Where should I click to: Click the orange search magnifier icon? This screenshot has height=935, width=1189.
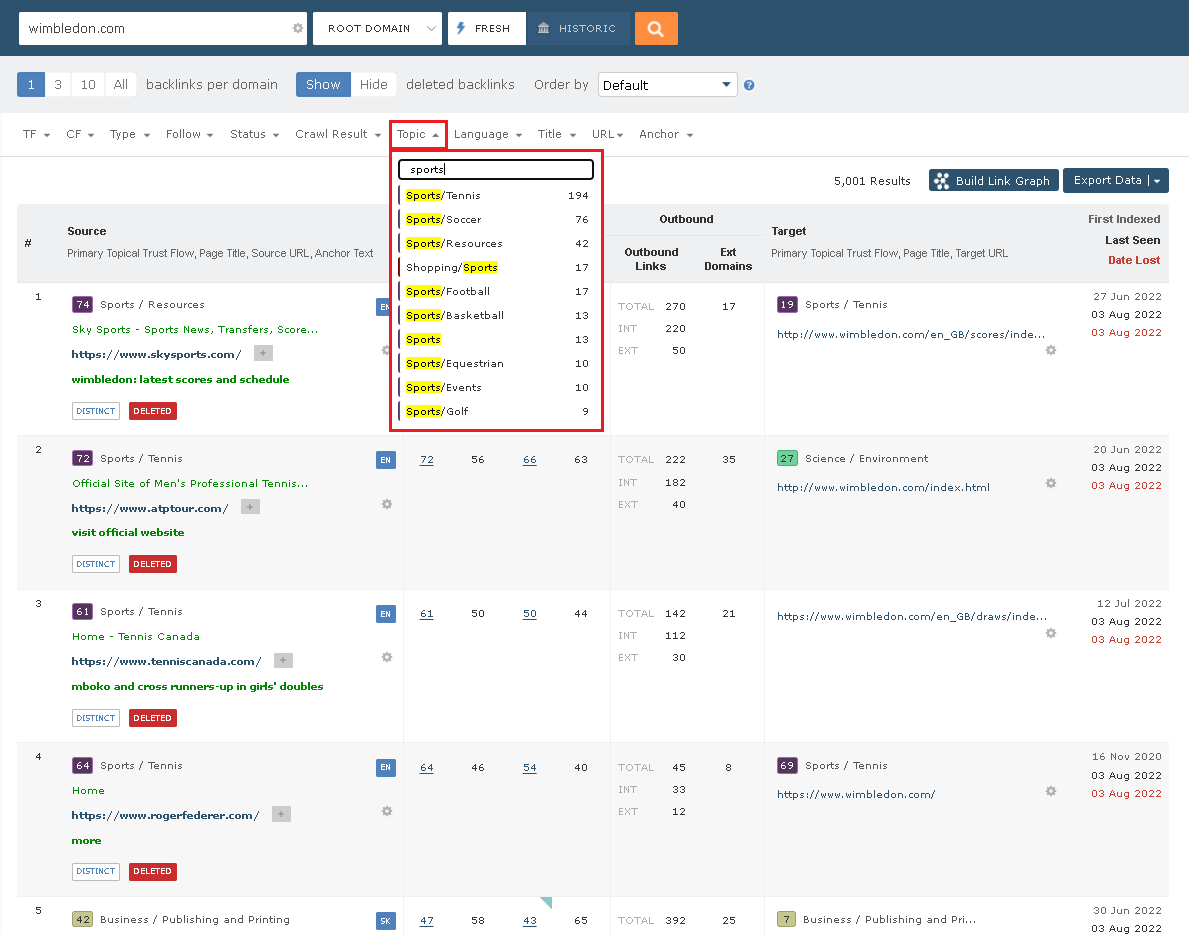tap(656, 28)
